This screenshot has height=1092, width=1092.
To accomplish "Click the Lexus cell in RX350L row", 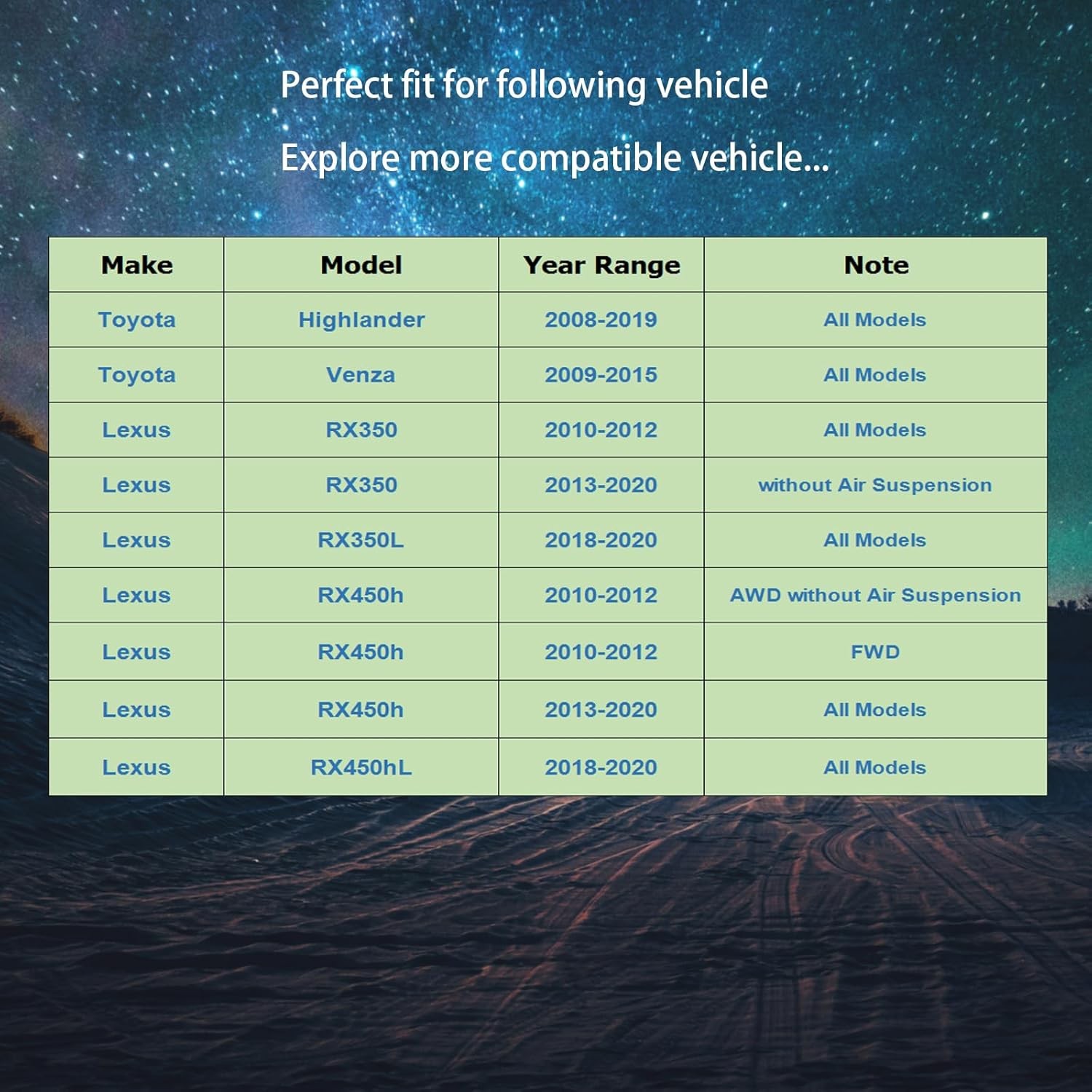I will 136,540.
